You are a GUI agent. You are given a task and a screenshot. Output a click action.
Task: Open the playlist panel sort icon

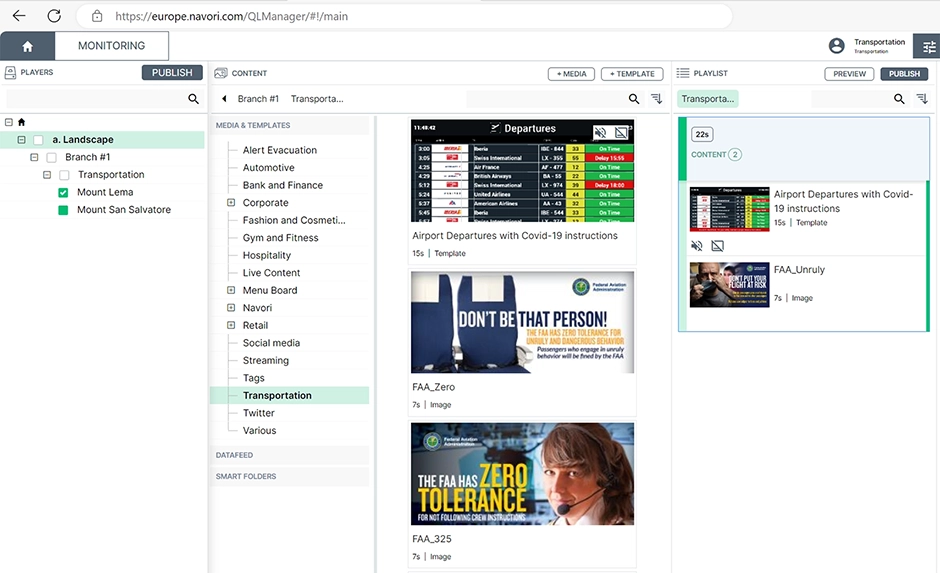point(922,99)
